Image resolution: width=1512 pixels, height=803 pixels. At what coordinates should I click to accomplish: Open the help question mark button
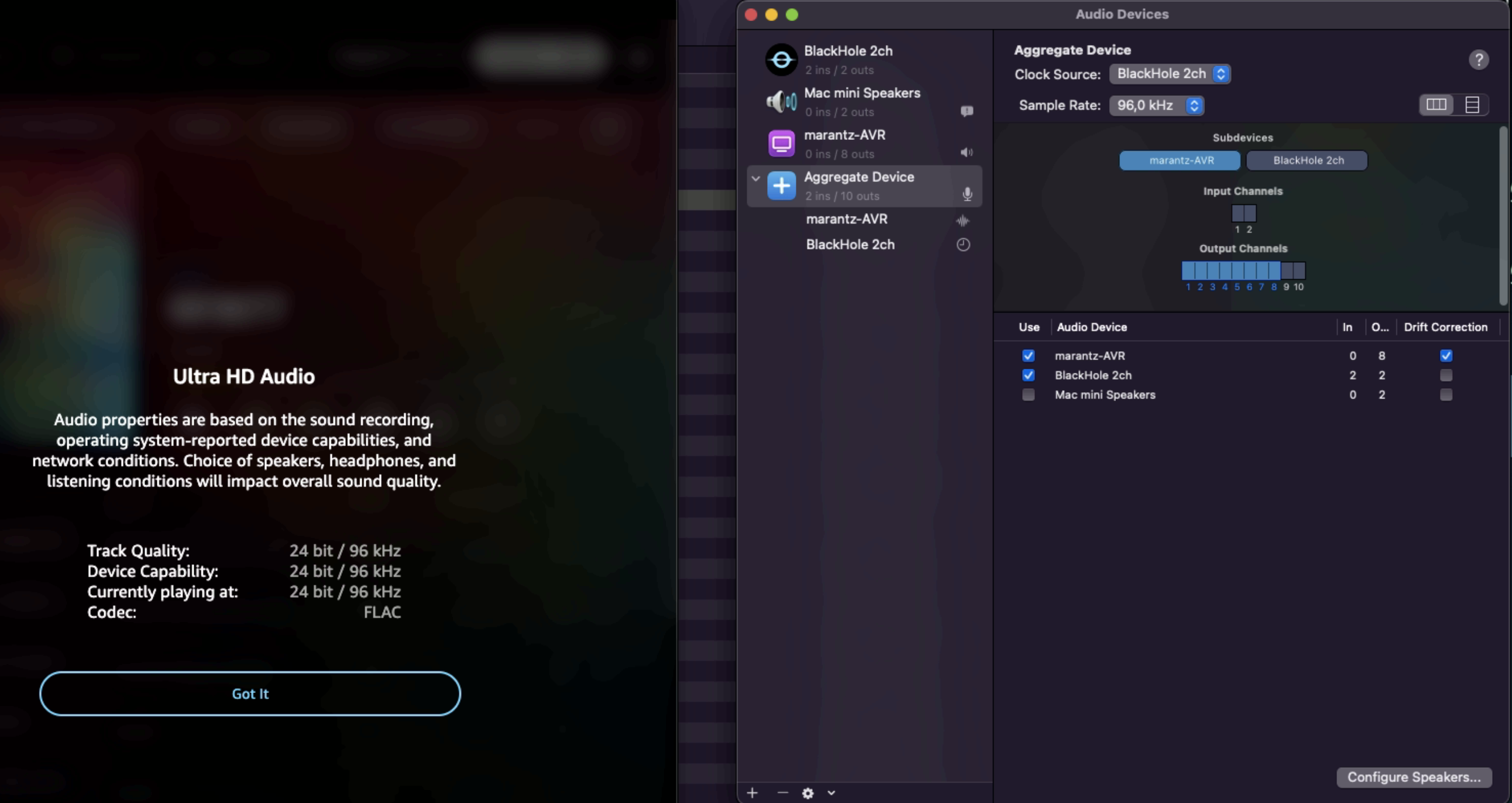click(1479, 59)
